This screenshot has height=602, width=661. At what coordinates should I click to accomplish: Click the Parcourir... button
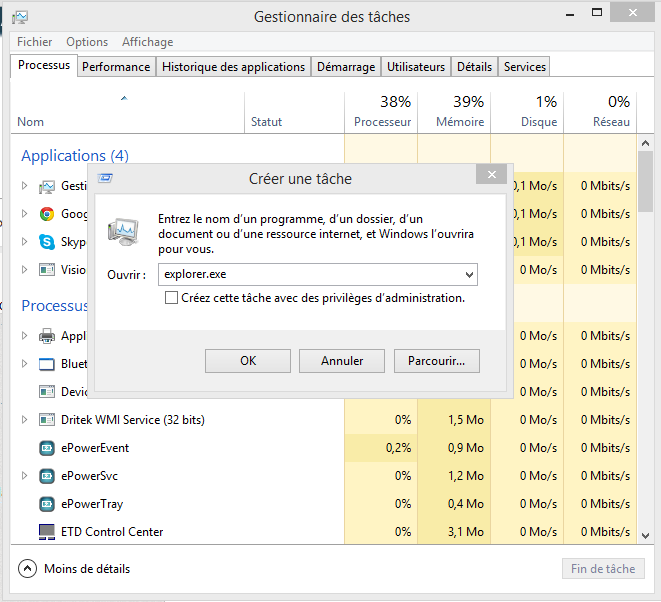click(x=437, y=361)
